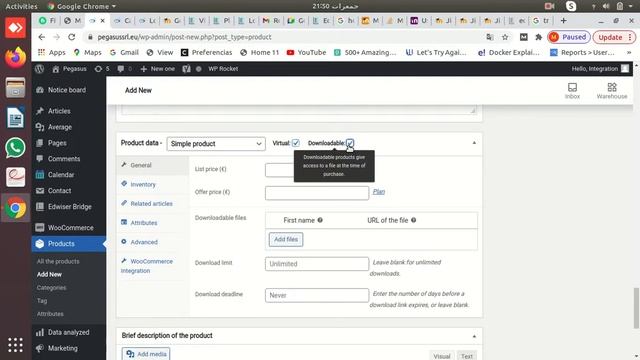Screen dimensions: 640x360
Task: Open Edwiser Bridge in sidebar
Action: click(x=69, y=207)
